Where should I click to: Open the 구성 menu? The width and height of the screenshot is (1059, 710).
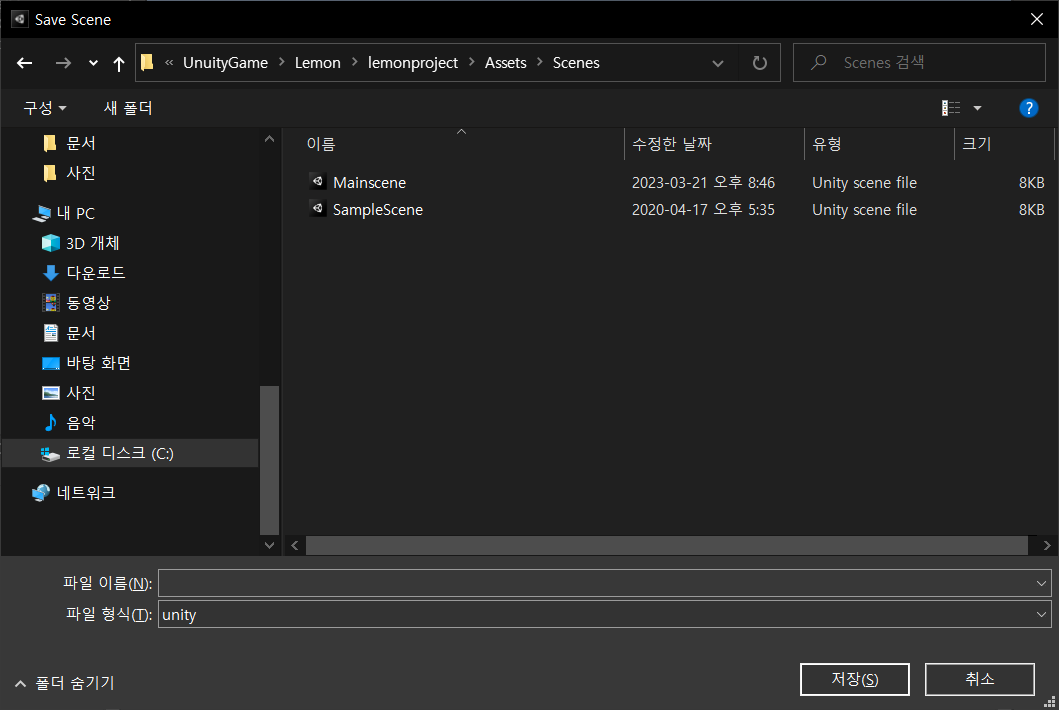[x=45, y=108]
